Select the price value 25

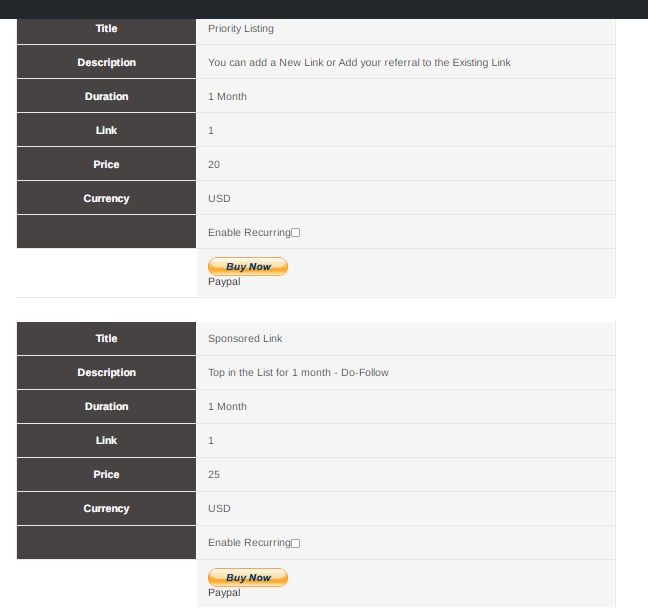214,474
